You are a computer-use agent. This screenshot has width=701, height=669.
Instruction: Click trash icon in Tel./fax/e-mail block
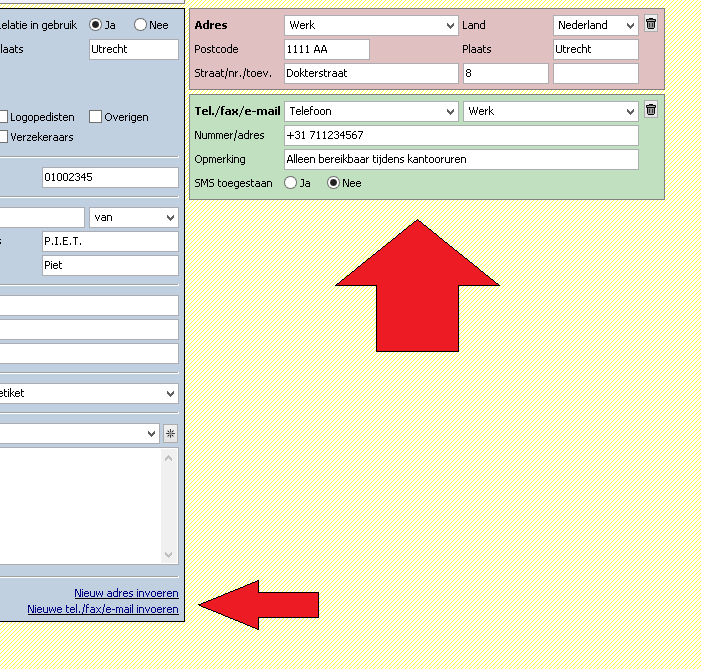tap(651, 110)
